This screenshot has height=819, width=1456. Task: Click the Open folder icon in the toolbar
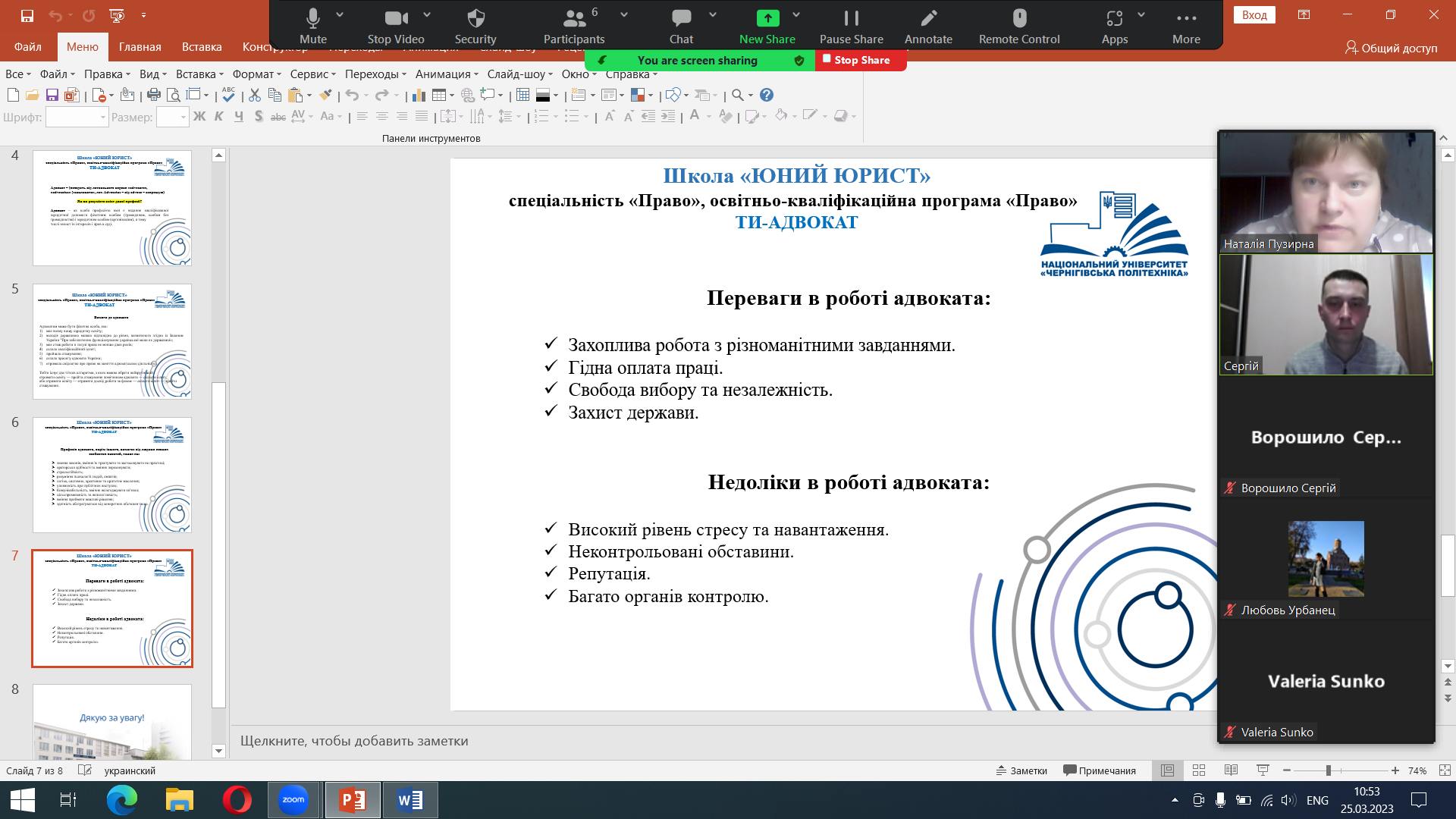coord(32,95)
